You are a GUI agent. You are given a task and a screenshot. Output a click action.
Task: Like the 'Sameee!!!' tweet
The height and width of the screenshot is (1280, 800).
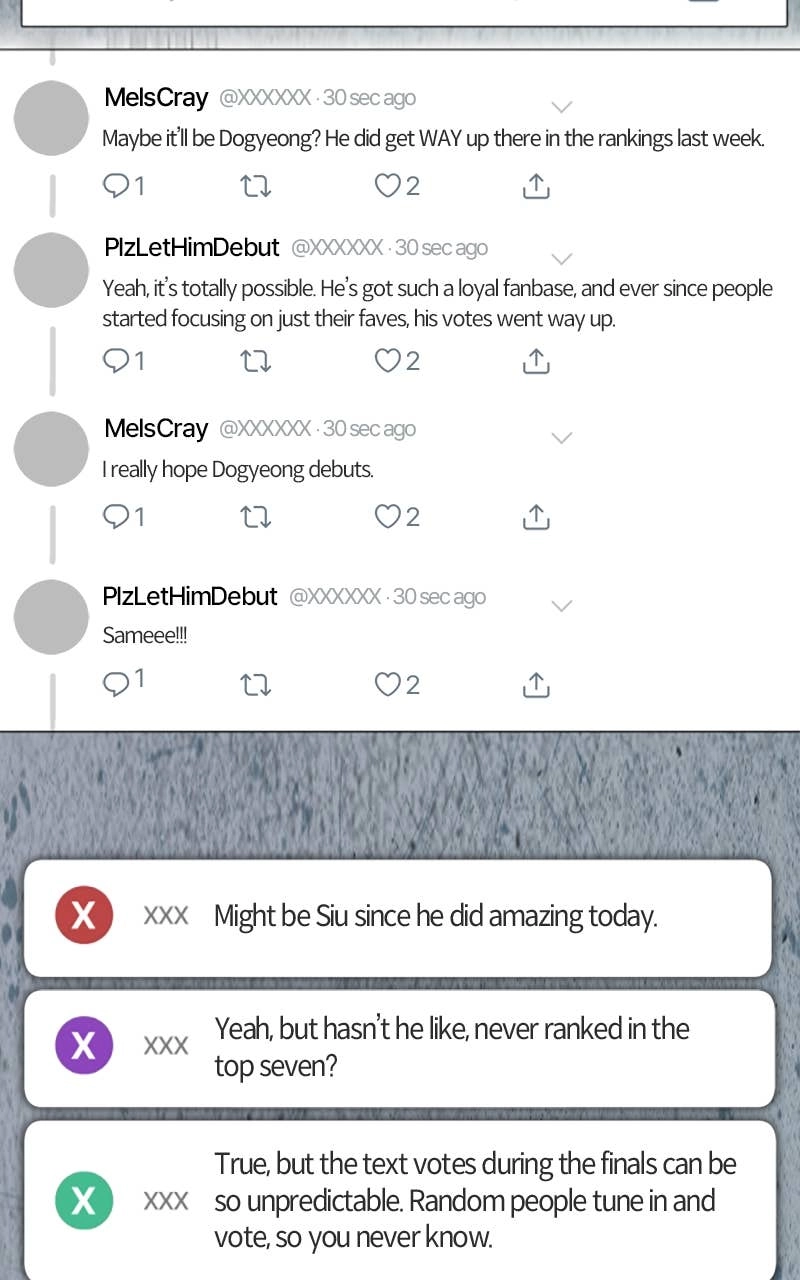[x=397, y=684]
